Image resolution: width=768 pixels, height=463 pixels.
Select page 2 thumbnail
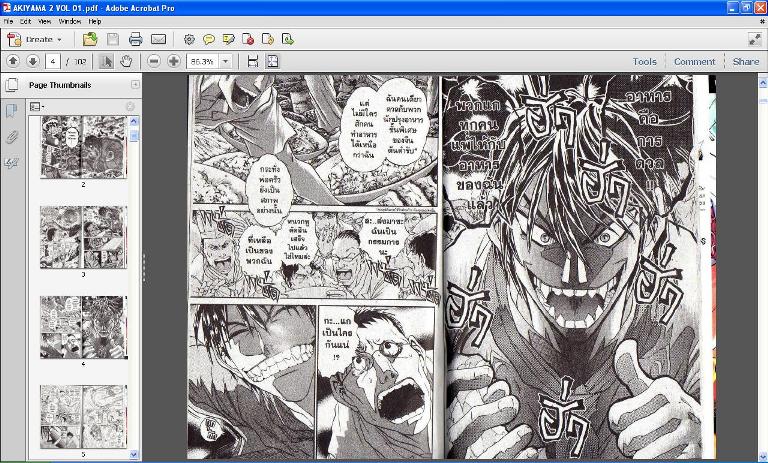click(83, 147)
